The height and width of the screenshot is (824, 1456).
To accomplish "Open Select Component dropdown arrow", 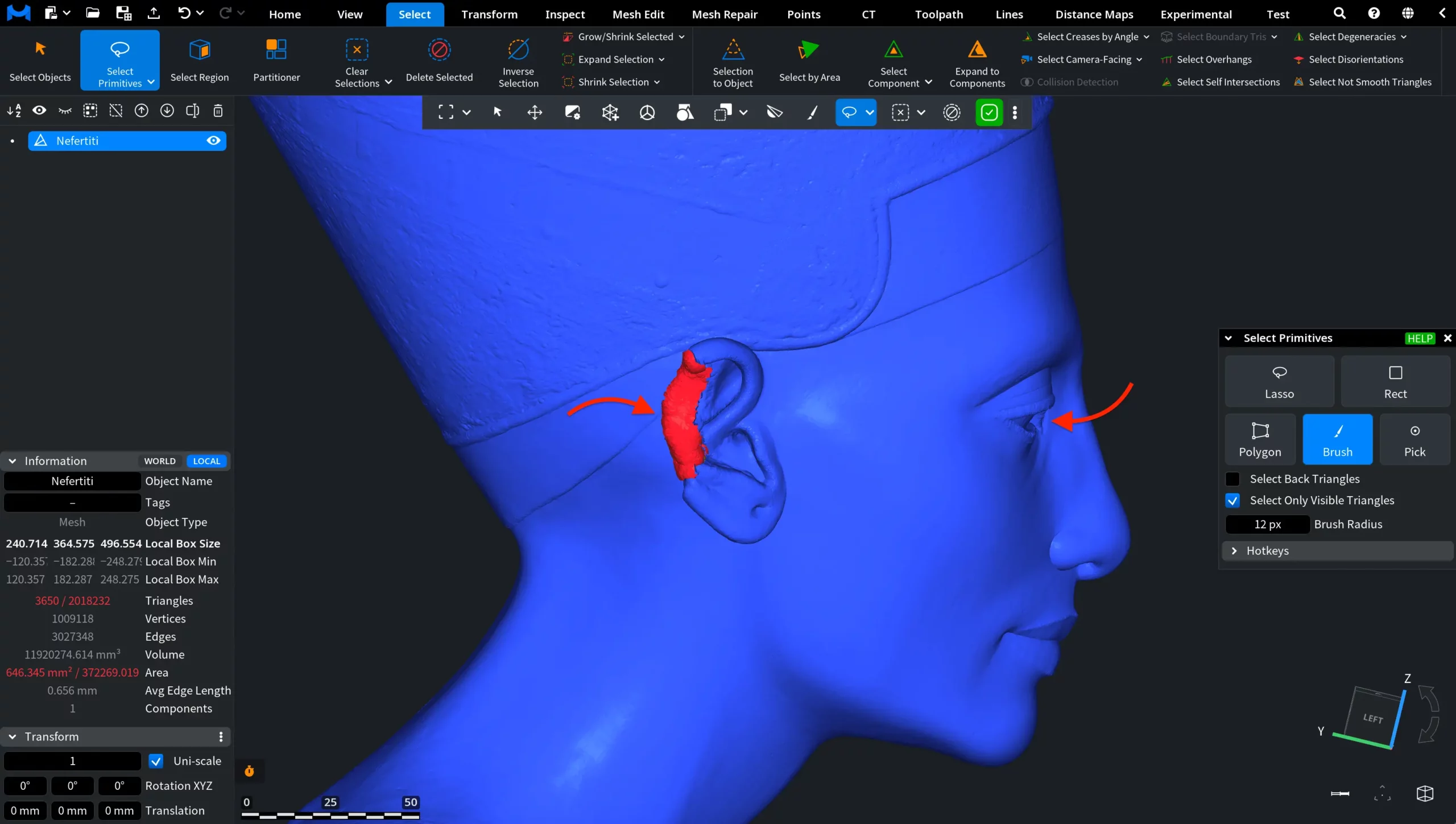I will point(928,83).
